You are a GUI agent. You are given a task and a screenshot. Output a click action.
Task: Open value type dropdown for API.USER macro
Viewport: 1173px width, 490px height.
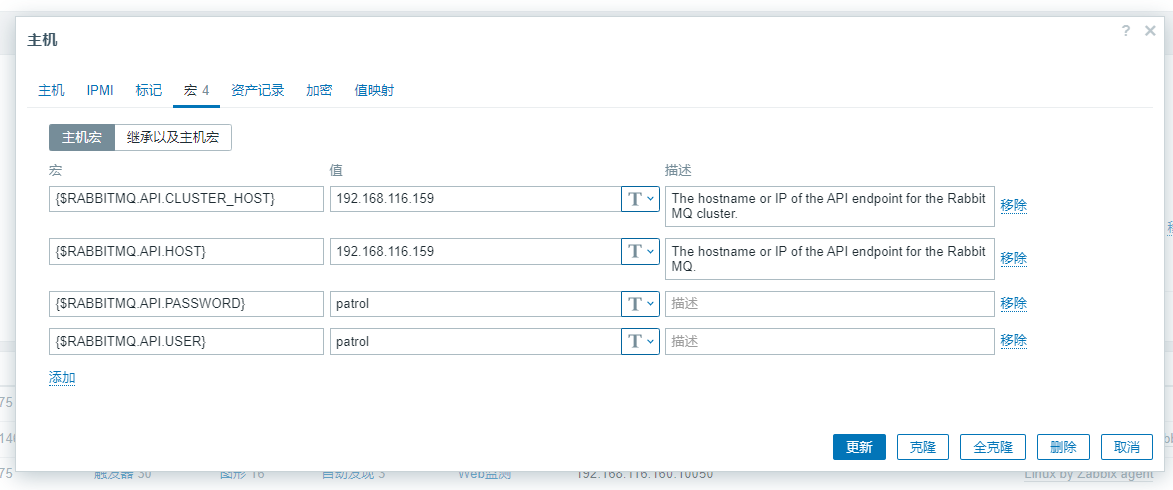(x=640, y=341)
